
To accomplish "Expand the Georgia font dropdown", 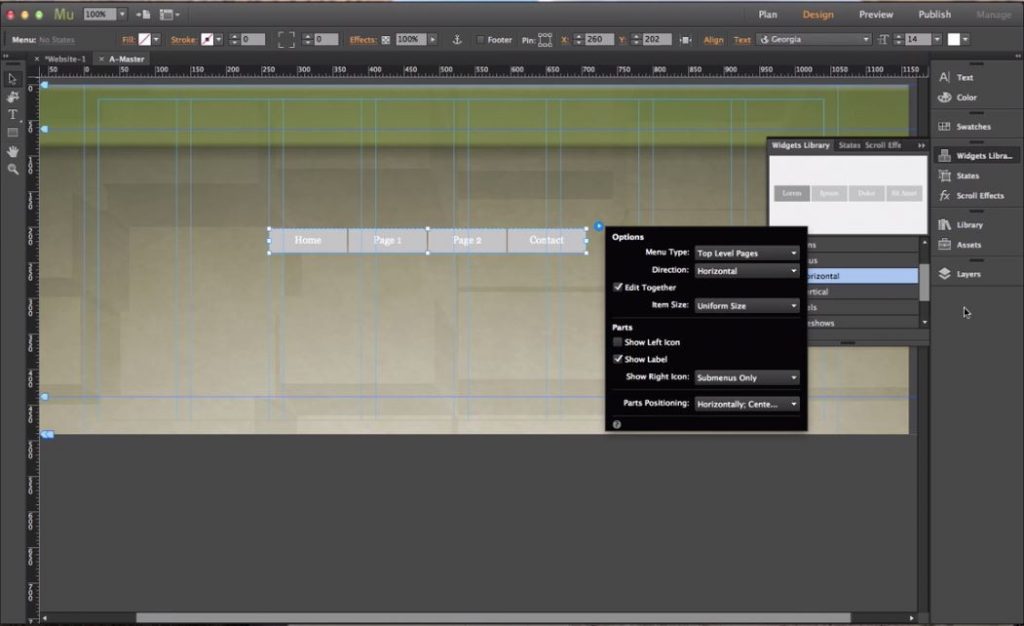I will 865,40.
